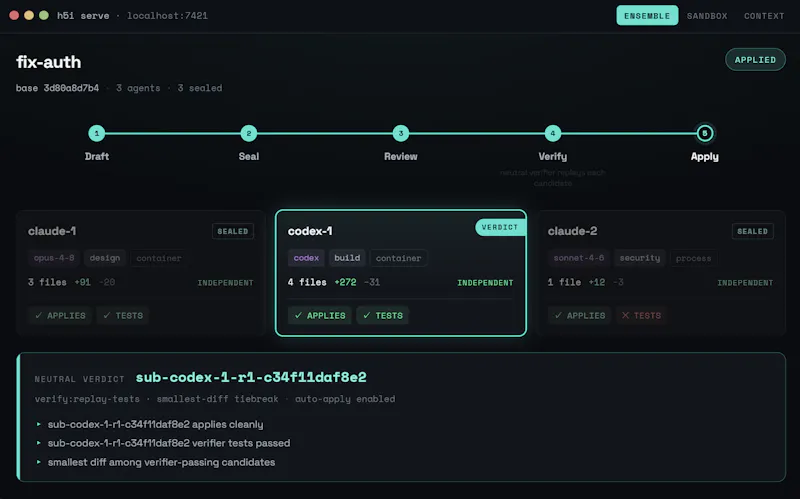Click the security tag on claude-2
This screenshot has width=800, height=499.
pyautogui.click(x=640, y=258)
